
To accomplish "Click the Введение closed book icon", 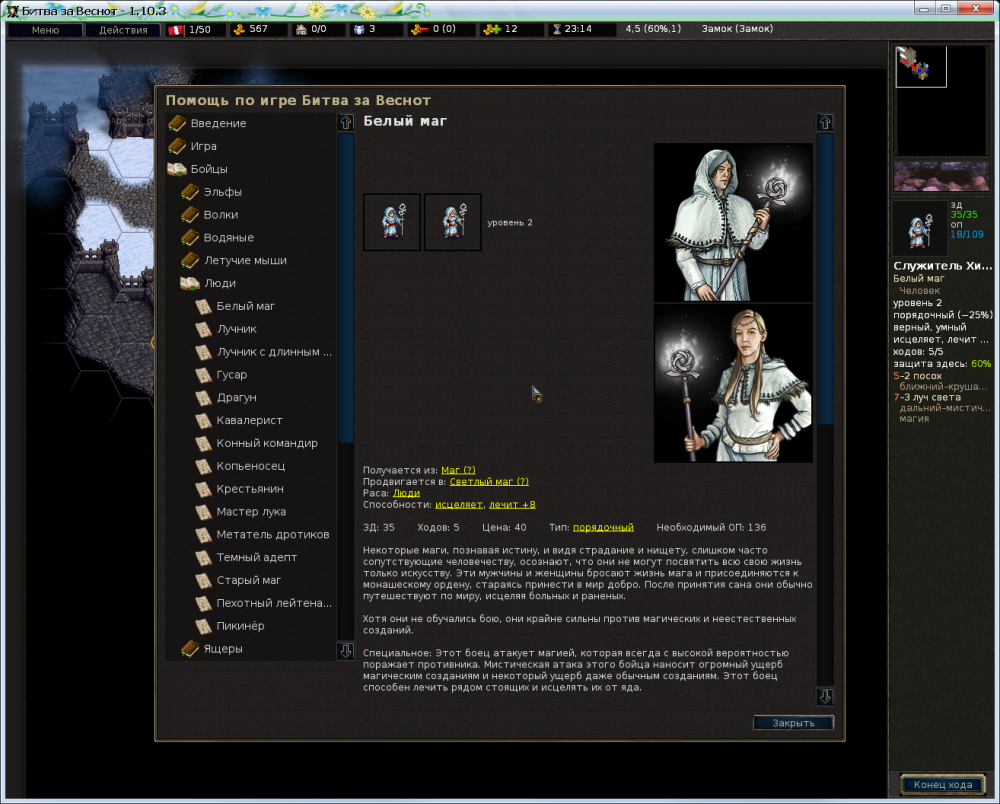I will (177, 123).
